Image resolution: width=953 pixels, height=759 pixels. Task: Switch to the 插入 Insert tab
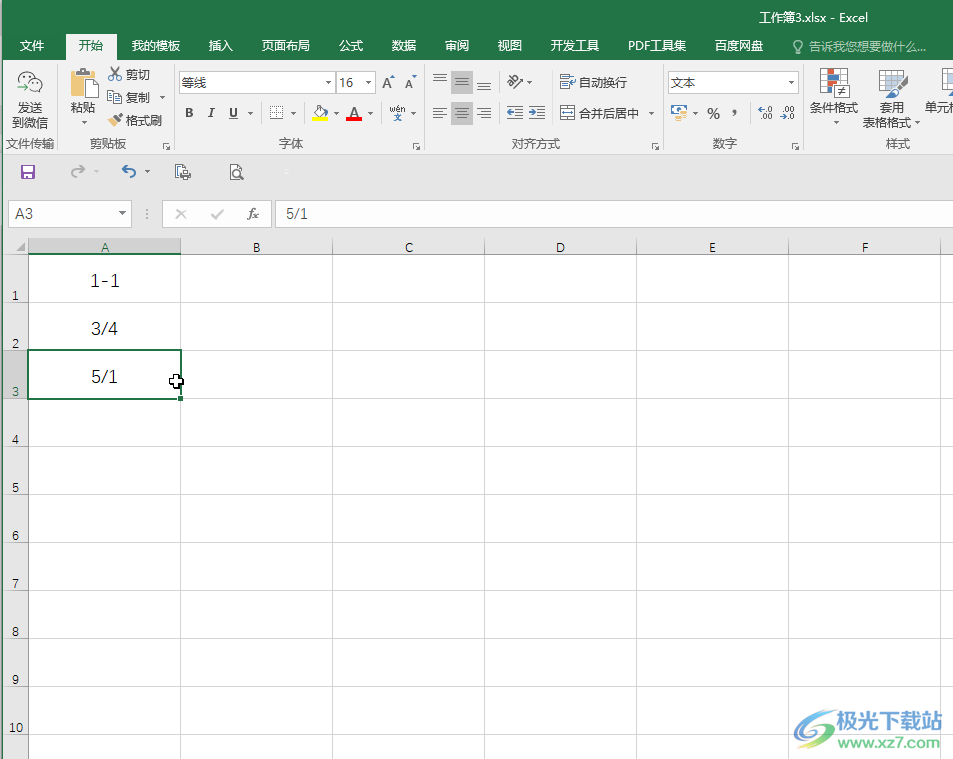pyautogui.click(x=221, y=46)
